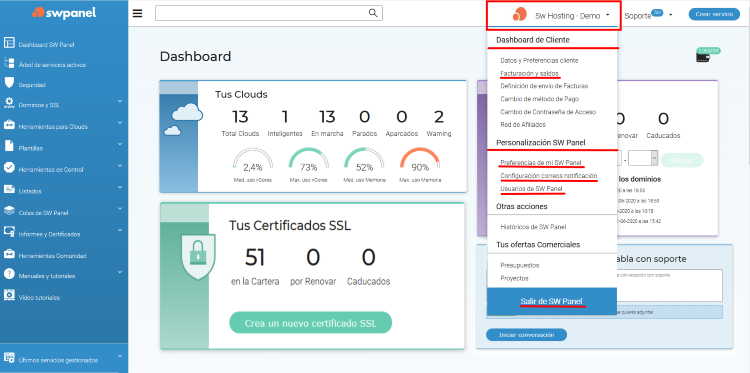Expand Herramientas de Control chevron
This screenshot has width=750, height=373.
coord(120,165)
